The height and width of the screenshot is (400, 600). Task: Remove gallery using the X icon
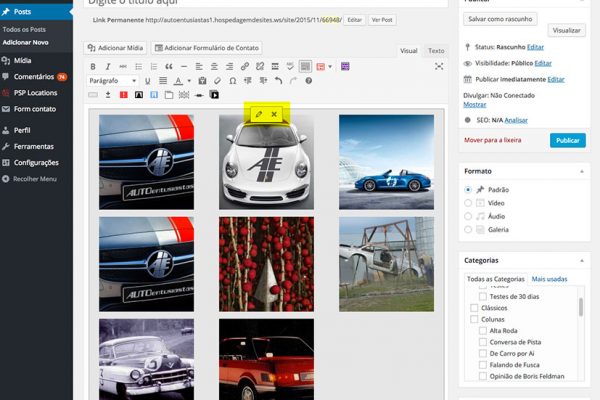(274, 115)
